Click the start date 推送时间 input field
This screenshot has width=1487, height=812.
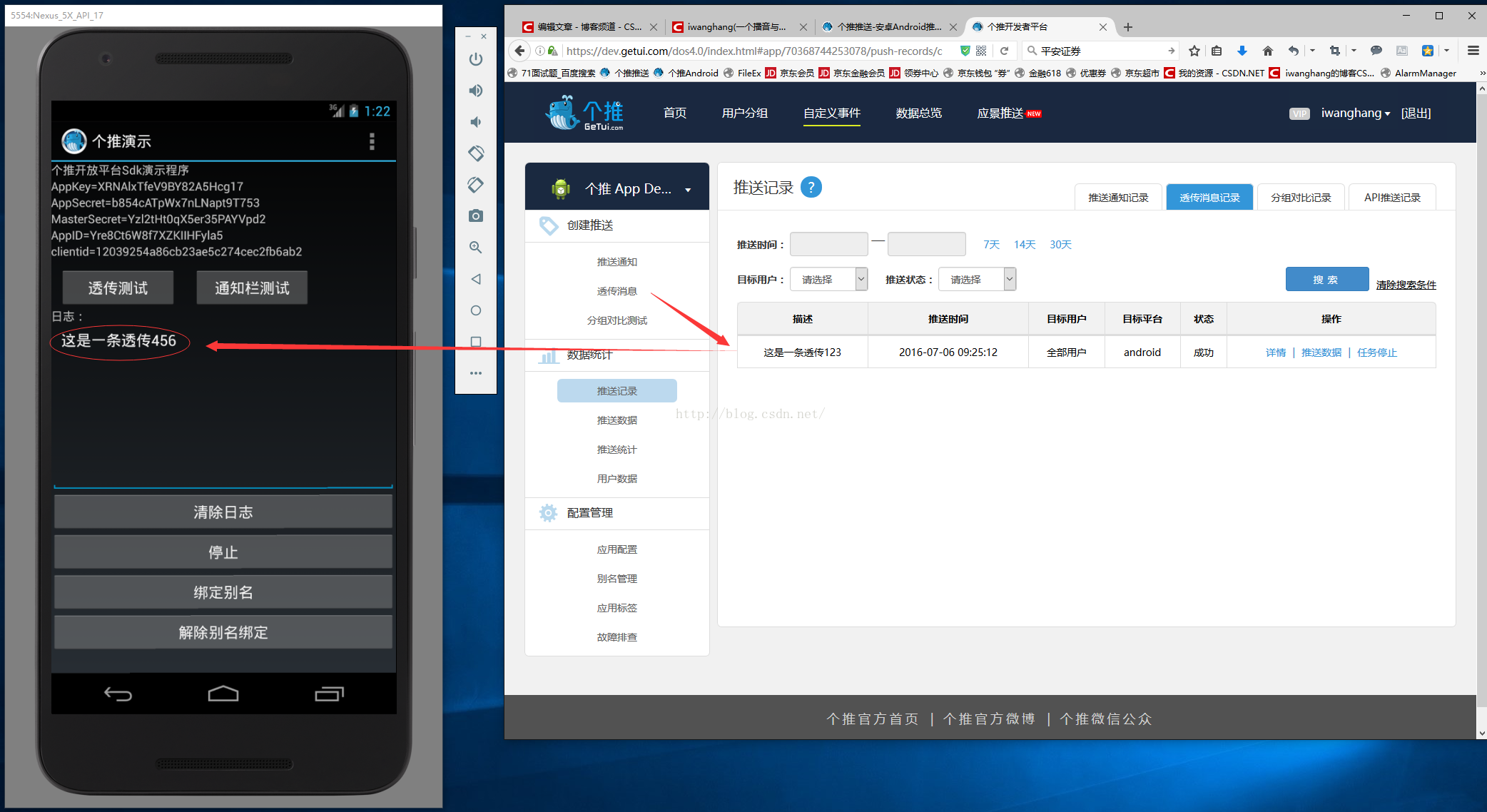(x=828, y=244)
